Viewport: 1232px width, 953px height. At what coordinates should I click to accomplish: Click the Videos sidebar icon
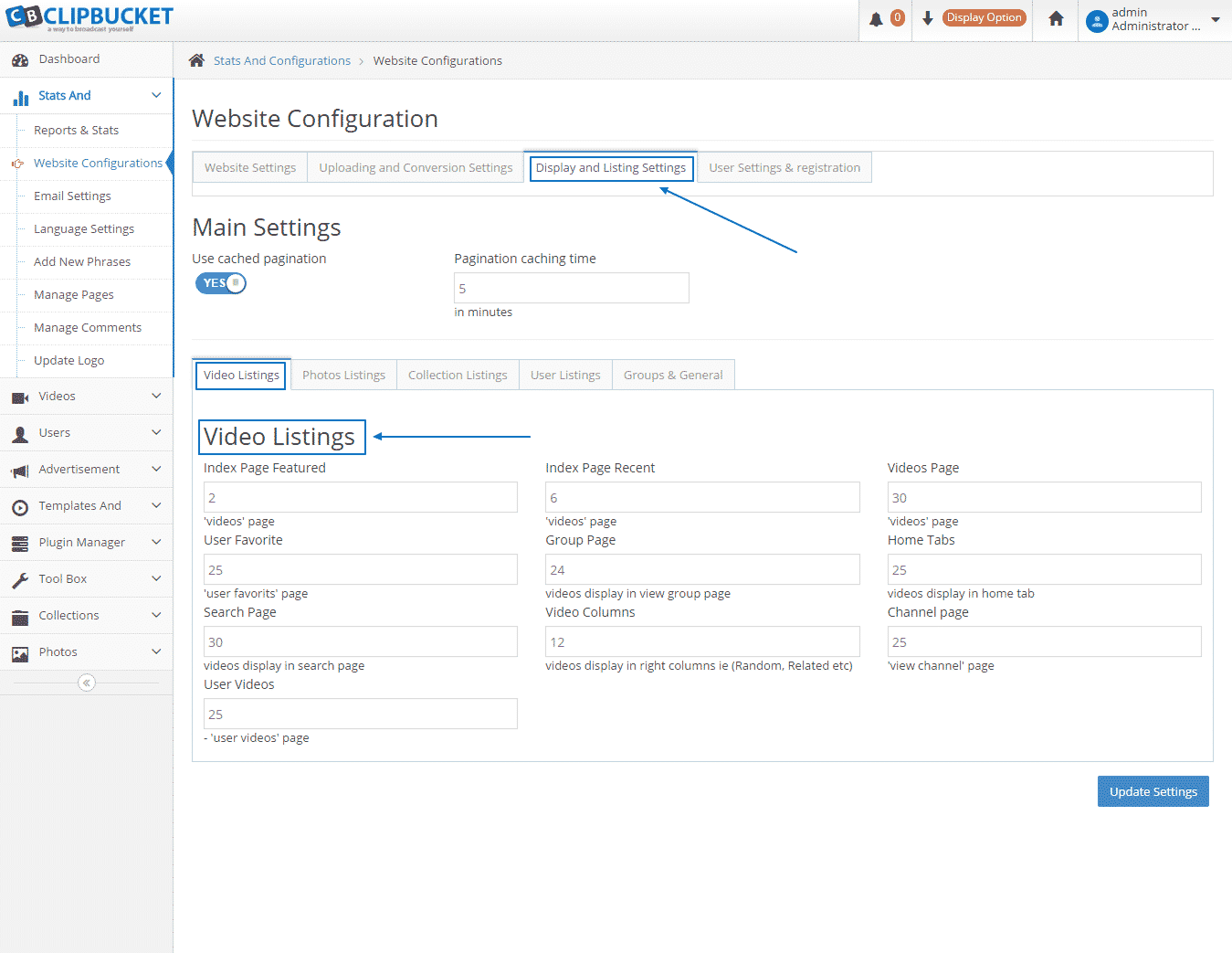click(x=20, y=396)
